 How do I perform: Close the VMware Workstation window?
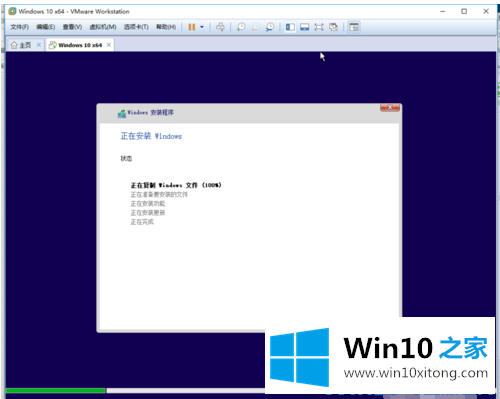(x=486, y=11)
